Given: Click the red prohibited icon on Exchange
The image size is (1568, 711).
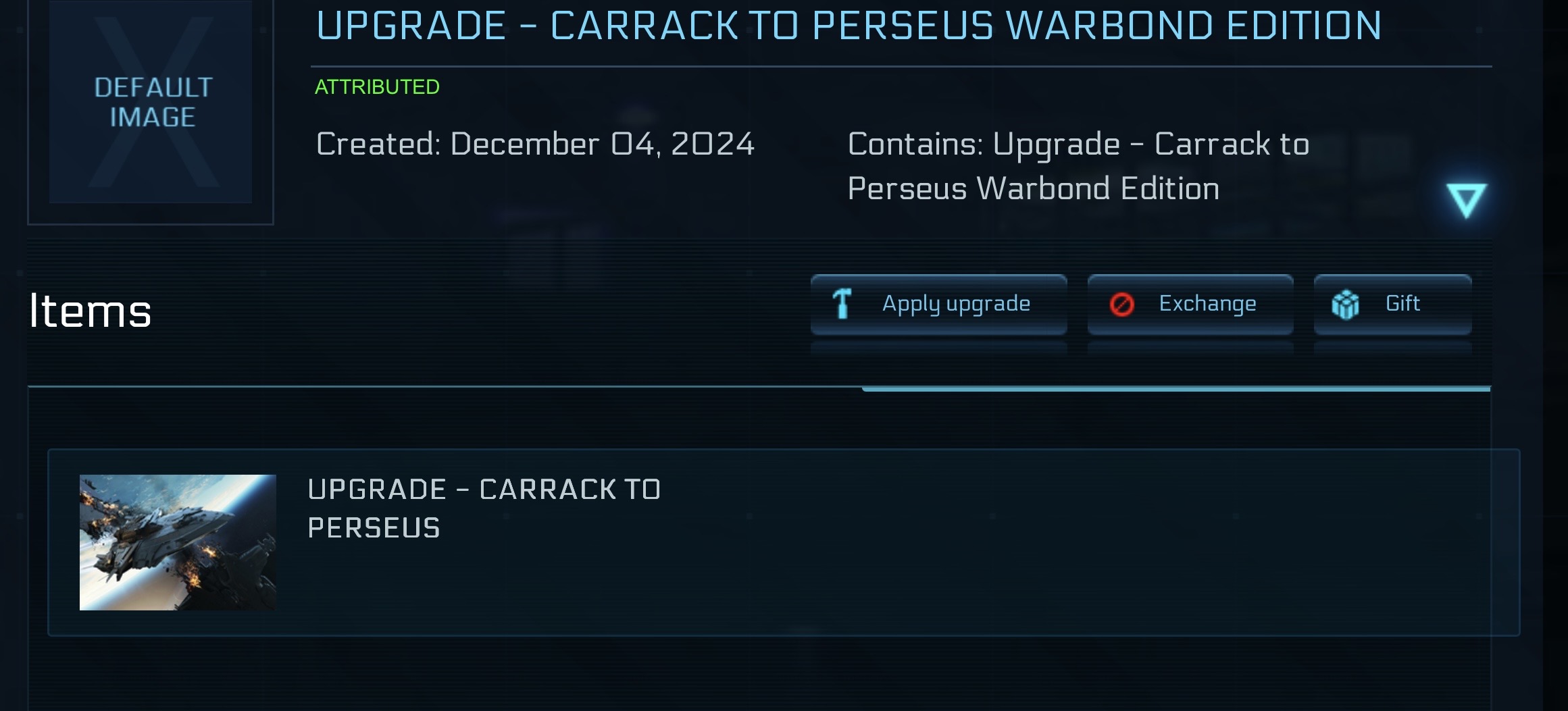Looking at the screenshot, I should click(1121, 305).
